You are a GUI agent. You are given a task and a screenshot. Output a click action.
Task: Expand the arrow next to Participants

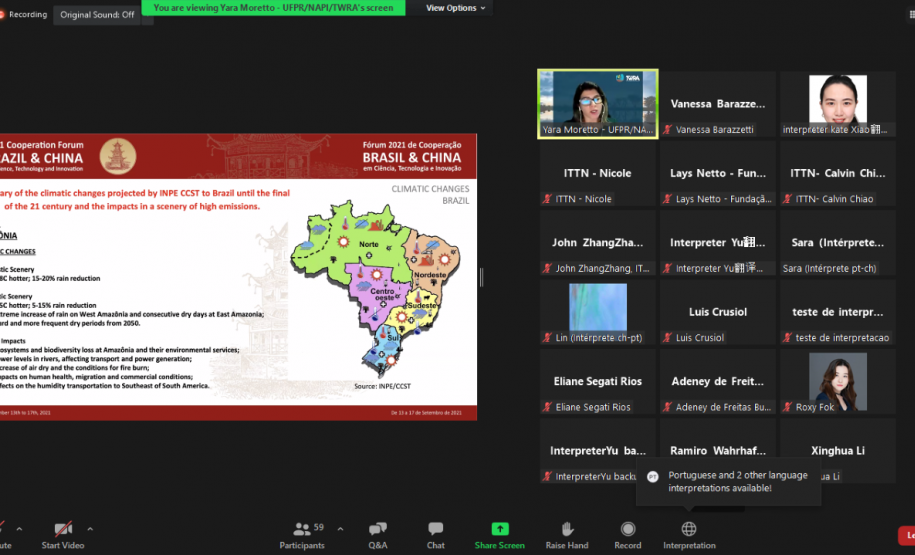tap(340, 528)
